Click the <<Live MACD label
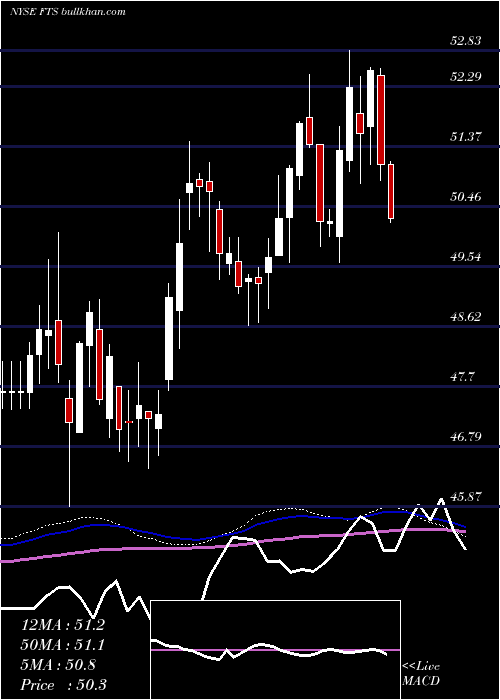 click(421, 674)
